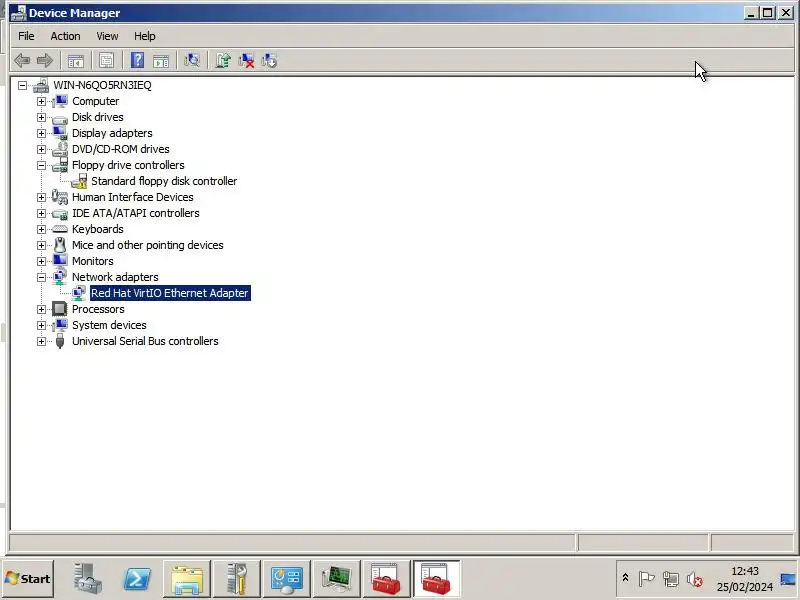Screen dimensions: 800x600
Task: Expand the Computer category
Action: 41,101
